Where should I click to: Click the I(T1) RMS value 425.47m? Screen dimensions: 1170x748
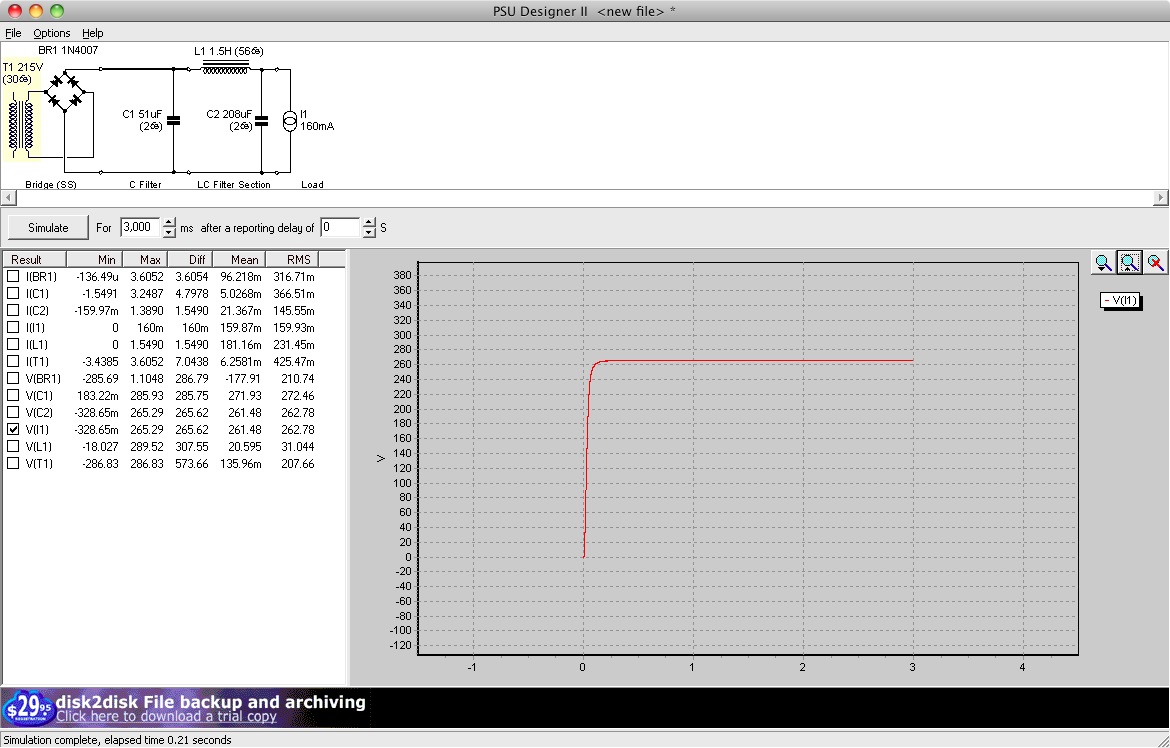click(294, 362)
